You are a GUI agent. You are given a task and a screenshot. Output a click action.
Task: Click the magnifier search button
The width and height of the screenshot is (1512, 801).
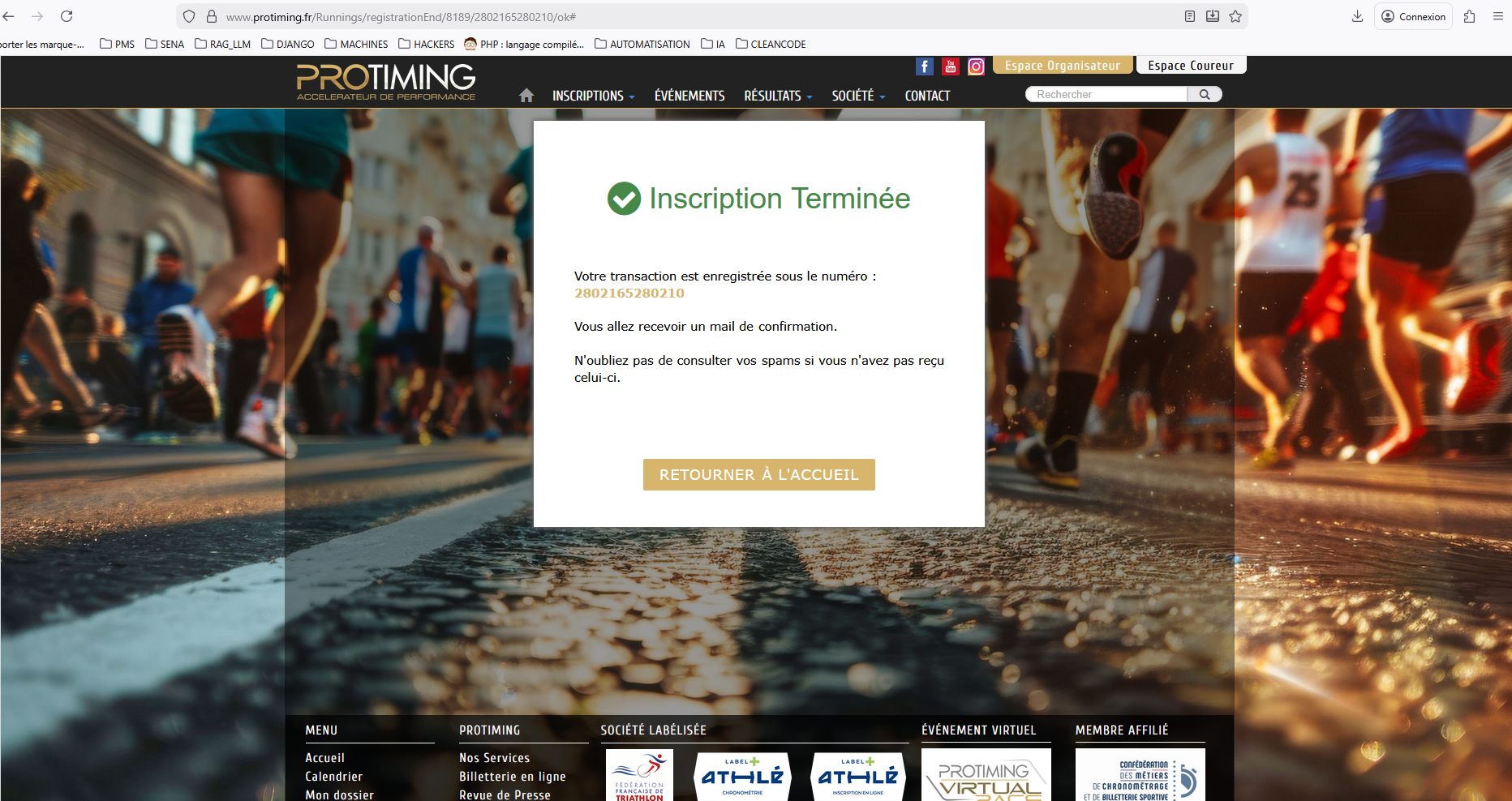1205,95
